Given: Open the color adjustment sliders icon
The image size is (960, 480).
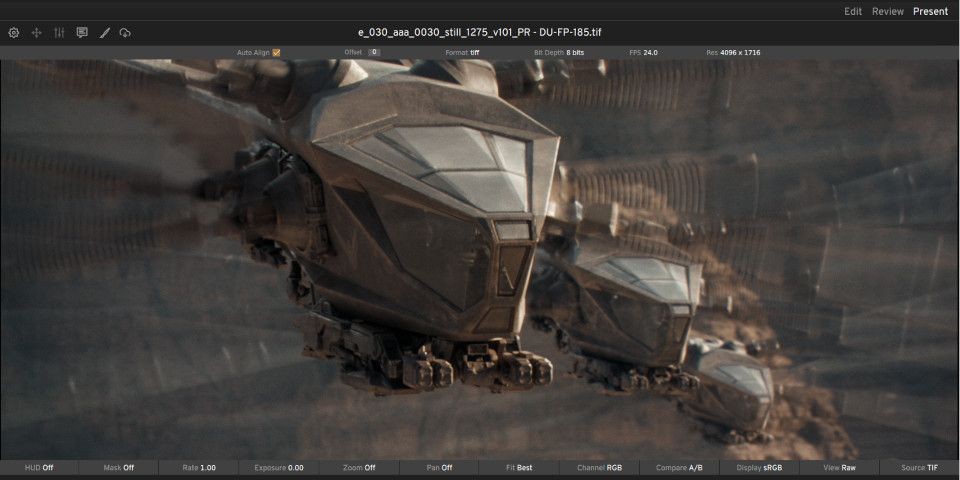Looking at the screenshot, I should [x=59, y=33].
